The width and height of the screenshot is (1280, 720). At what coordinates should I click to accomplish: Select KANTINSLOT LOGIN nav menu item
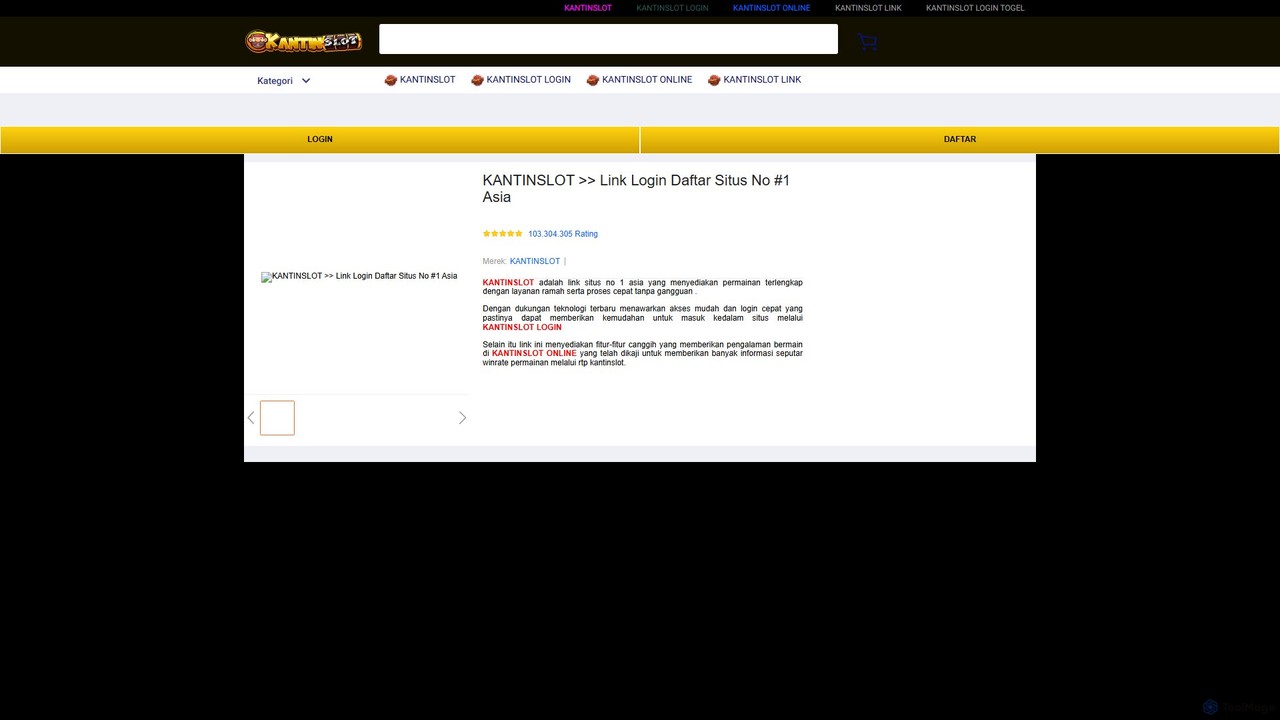click(x=521, y=80)
